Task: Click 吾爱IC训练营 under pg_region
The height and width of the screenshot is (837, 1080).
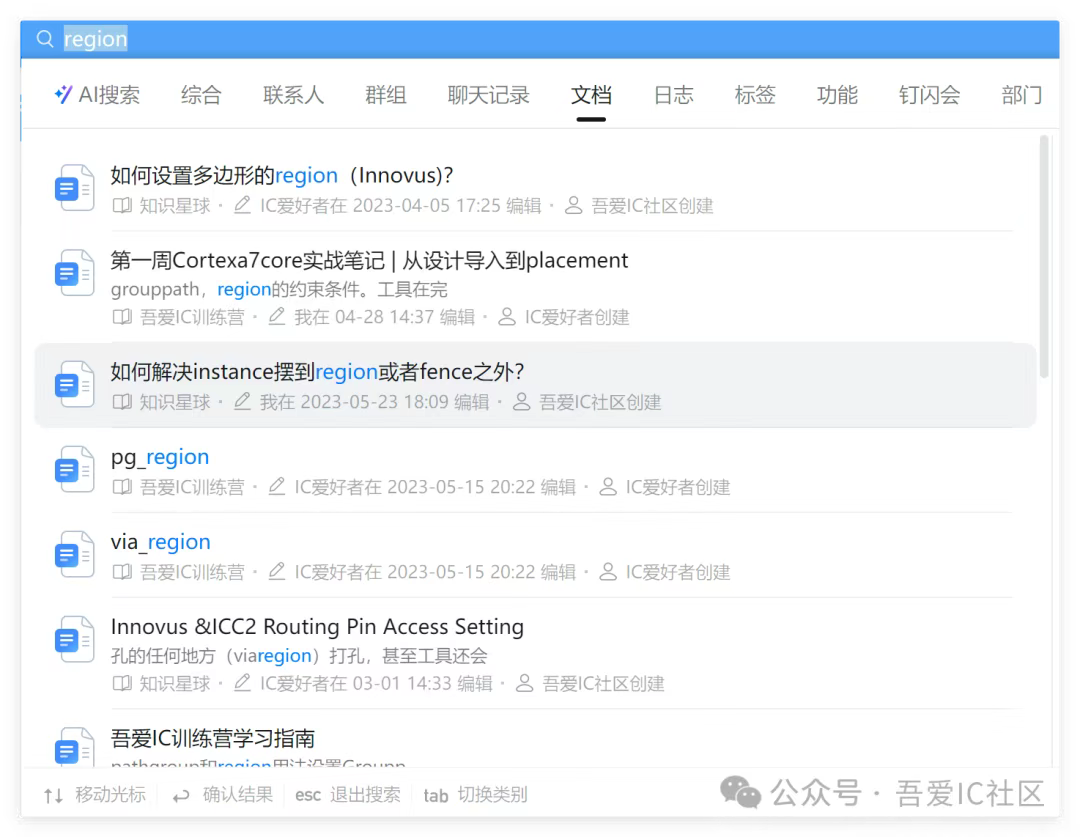Action: pyautogui.click(x=192, y=488)
